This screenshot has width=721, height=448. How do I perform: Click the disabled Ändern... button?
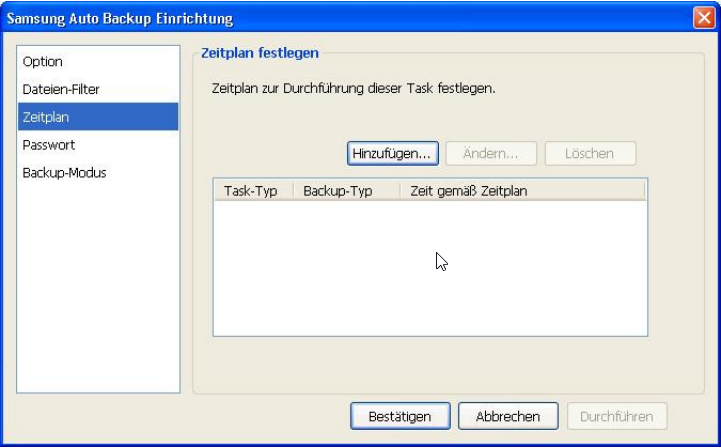tap(491, 154)
